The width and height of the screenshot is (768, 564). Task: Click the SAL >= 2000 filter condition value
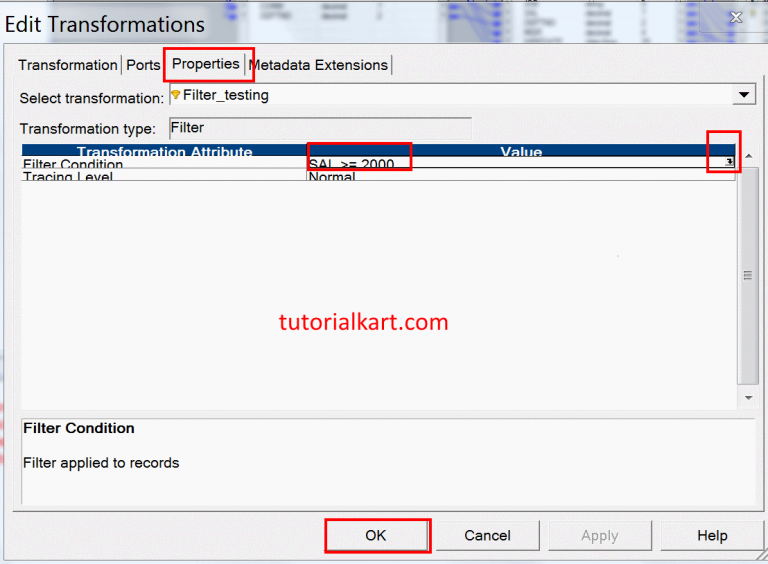pos(352,164)
